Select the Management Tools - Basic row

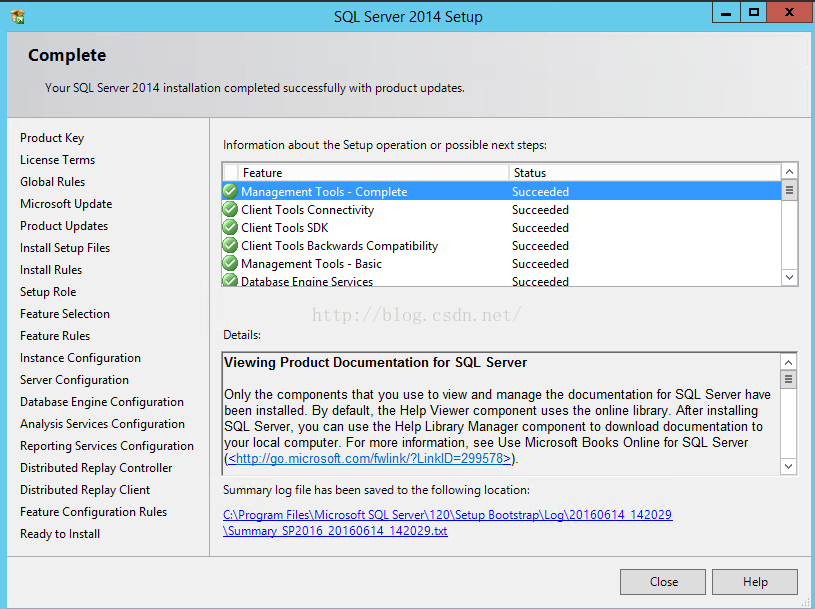(x=502, y=263)
